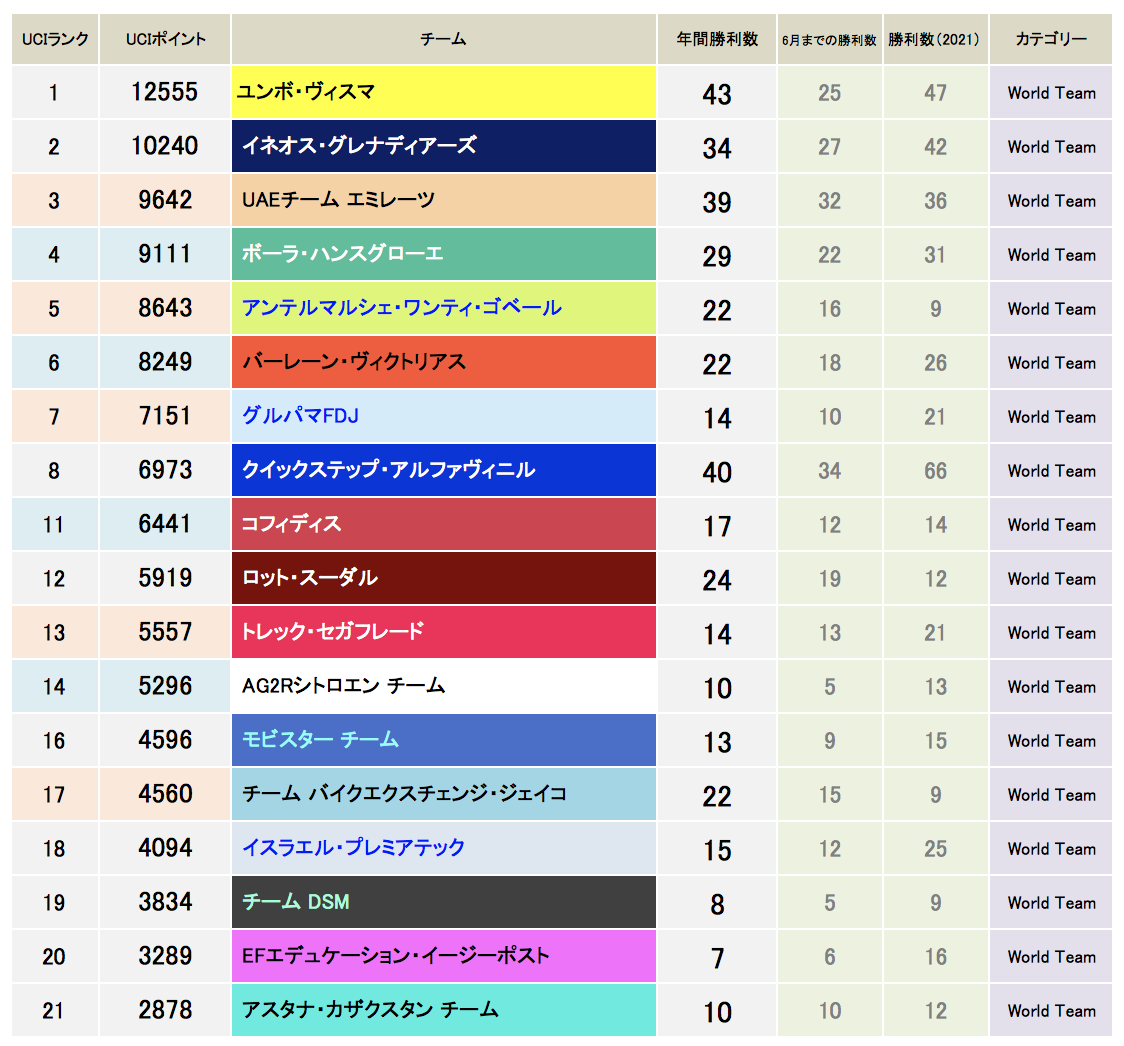
Task: Select the トレック・セガフレード team cell
Action: pos(444,632)
